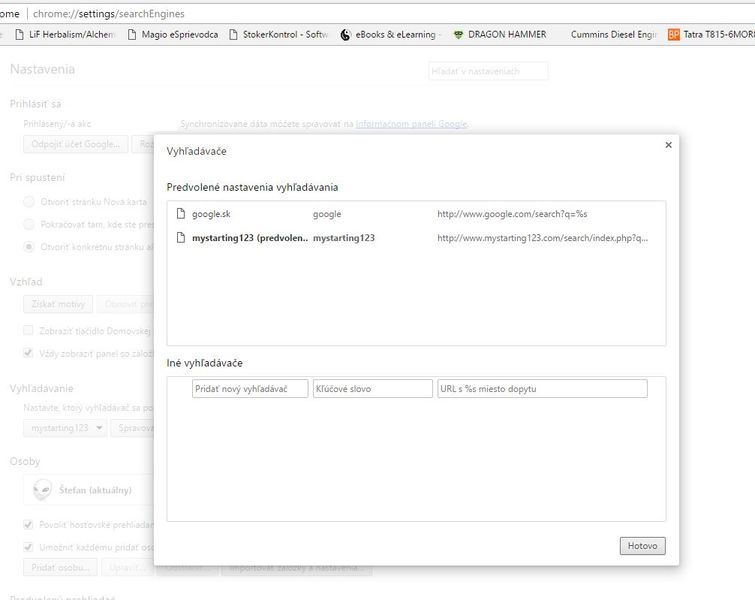Viewport: 755px width, 600px height.
Task: Open the Cummins Diesel Engi bookmark
Action: click(x=613, y=34)
